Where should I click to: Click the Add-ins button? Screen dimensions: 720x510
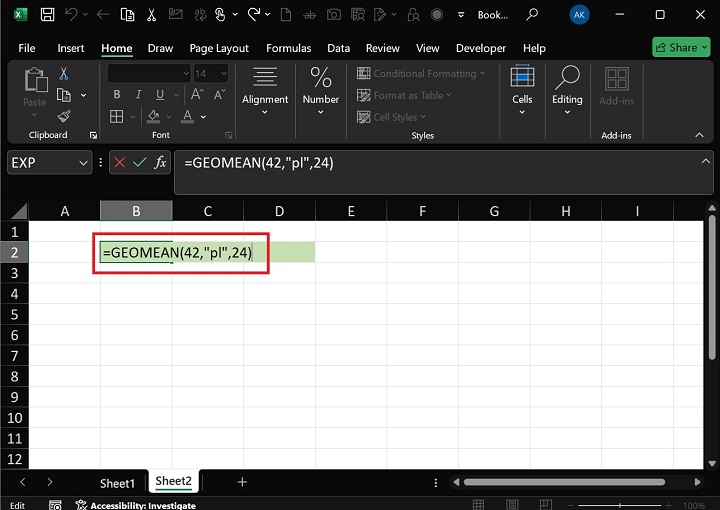coord(616,87)
